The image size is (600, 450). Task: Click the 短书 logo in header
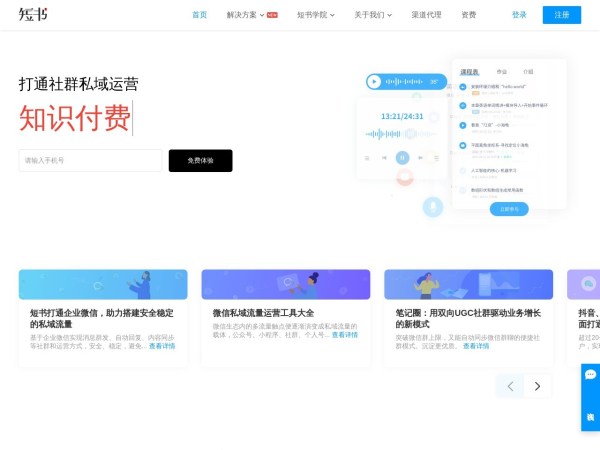tap(32, 15)
